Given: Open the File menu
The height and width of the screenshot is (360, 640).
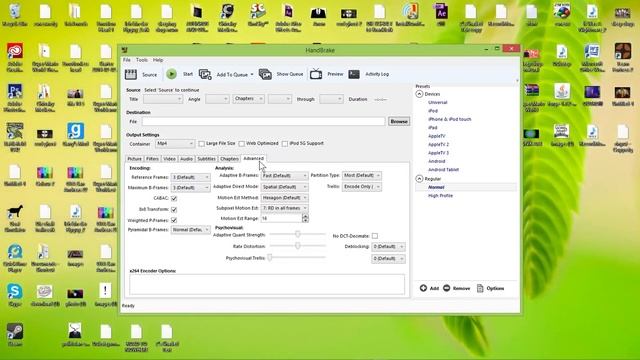Looking at the screenshot, I should click(x=127, y=60).
